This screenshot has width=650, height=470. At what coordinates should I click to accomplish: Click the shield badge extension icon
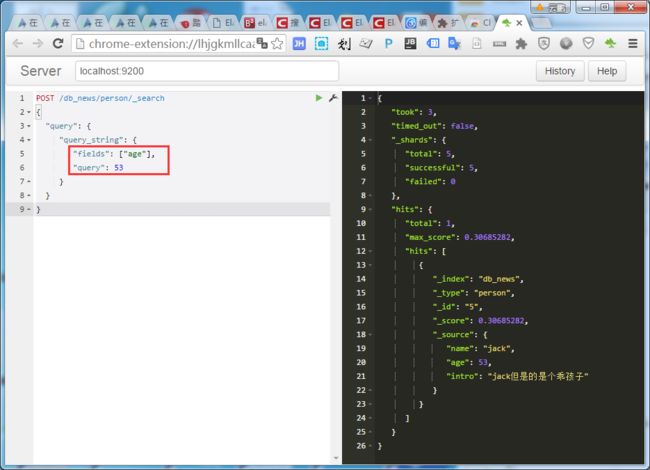(543, 44)
